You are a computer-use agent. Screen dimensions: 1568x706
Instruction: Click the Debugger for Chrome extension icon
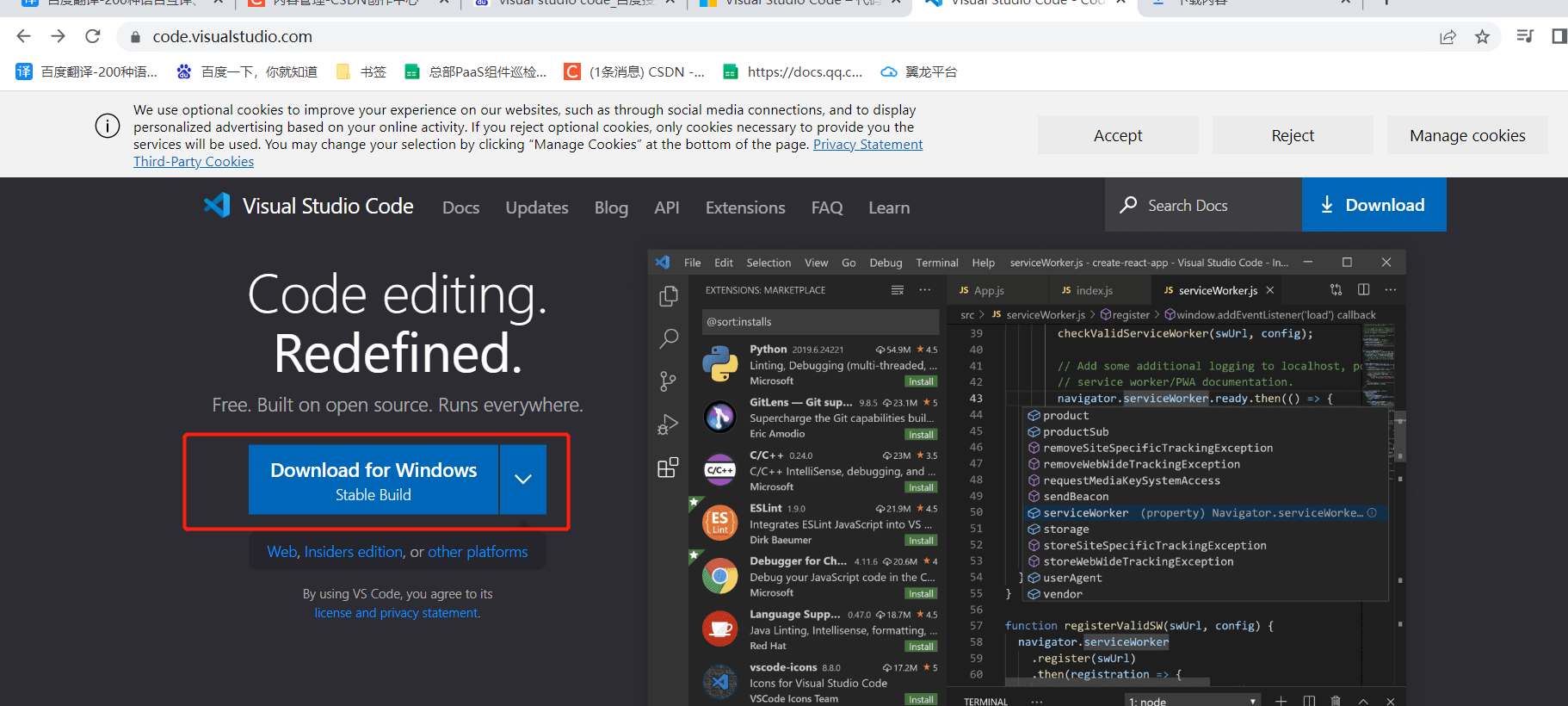point(720,576)
